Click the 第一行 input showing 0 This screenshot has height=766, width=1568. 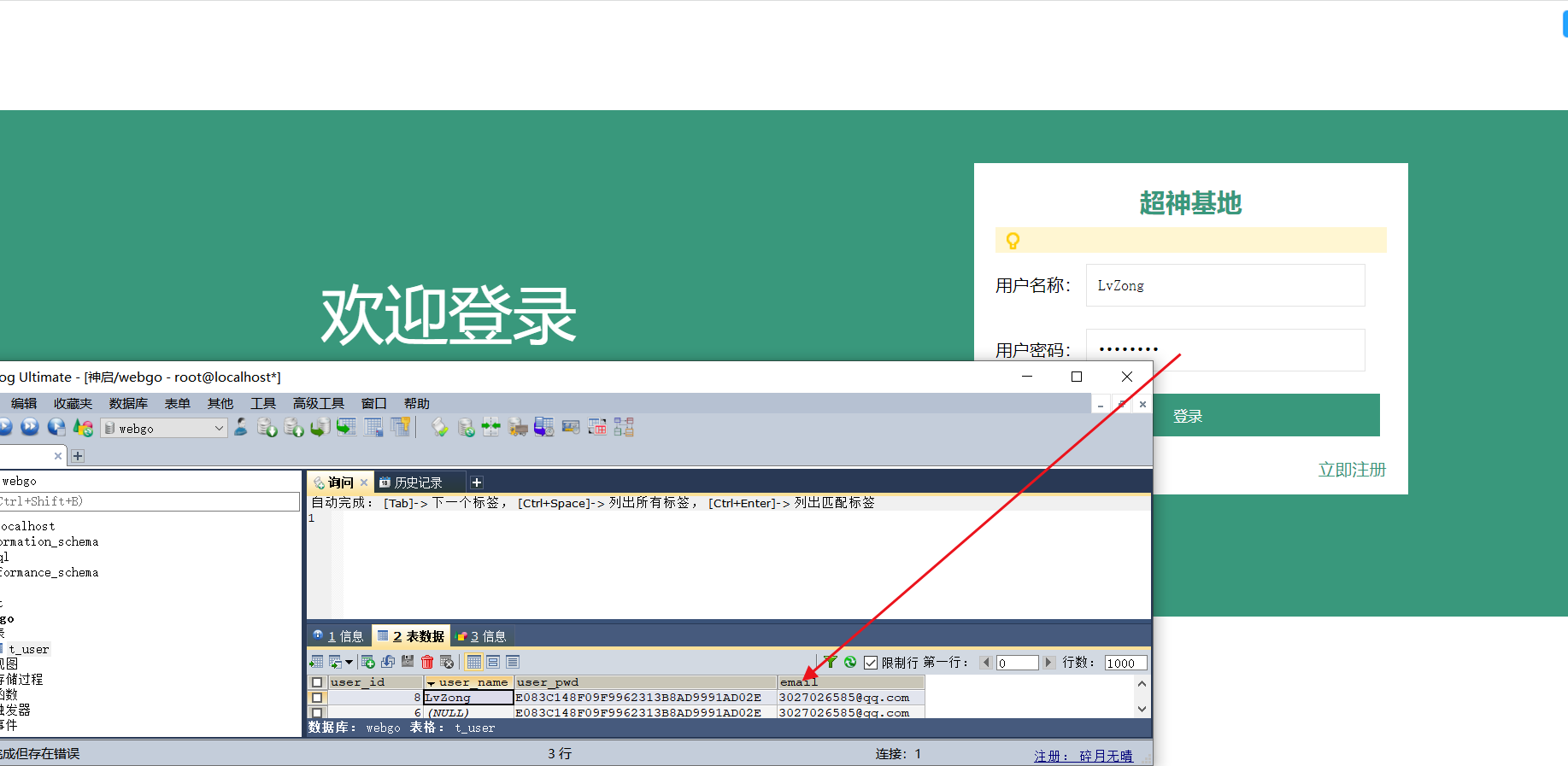click(1018, 663)
